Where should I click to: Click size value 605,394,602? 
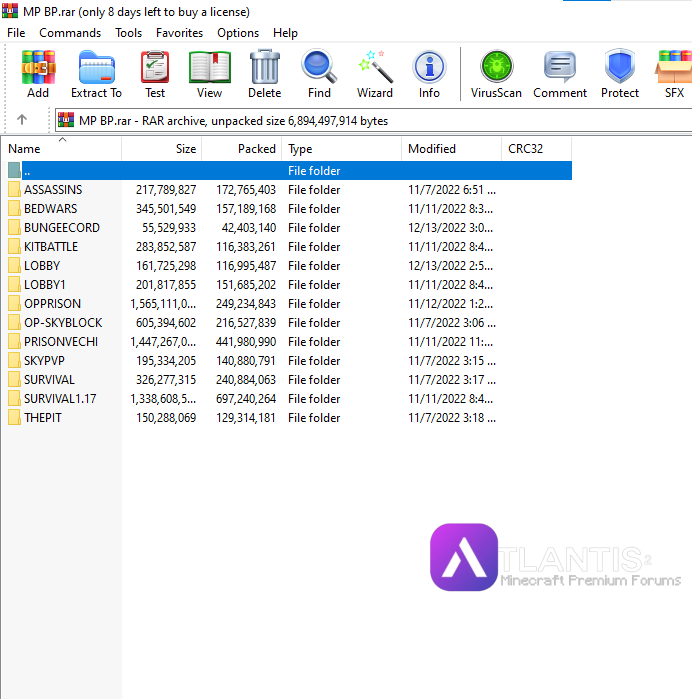166,323
